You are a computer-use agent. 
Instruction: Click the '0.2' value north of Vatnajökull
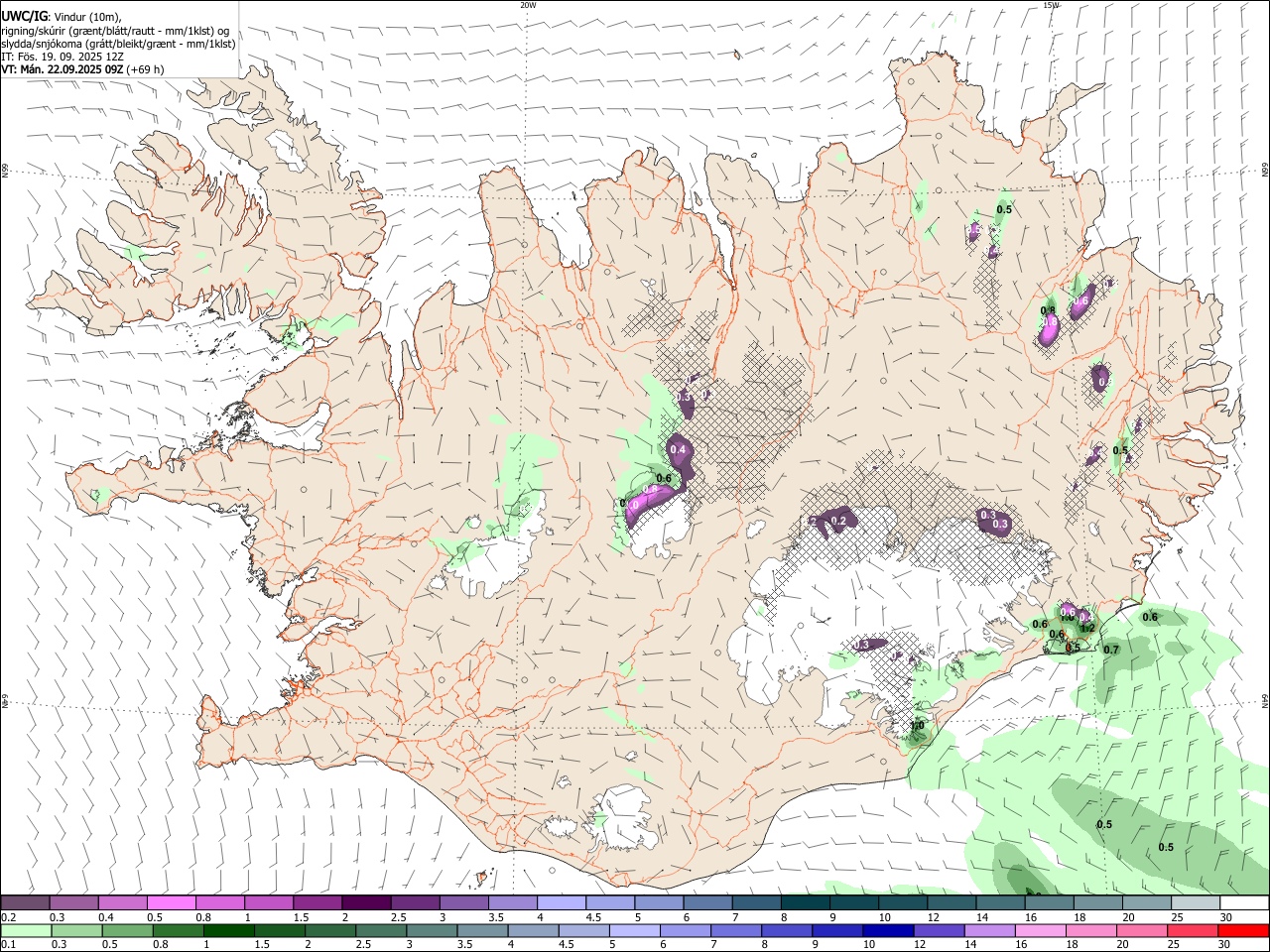pos(838,522)
